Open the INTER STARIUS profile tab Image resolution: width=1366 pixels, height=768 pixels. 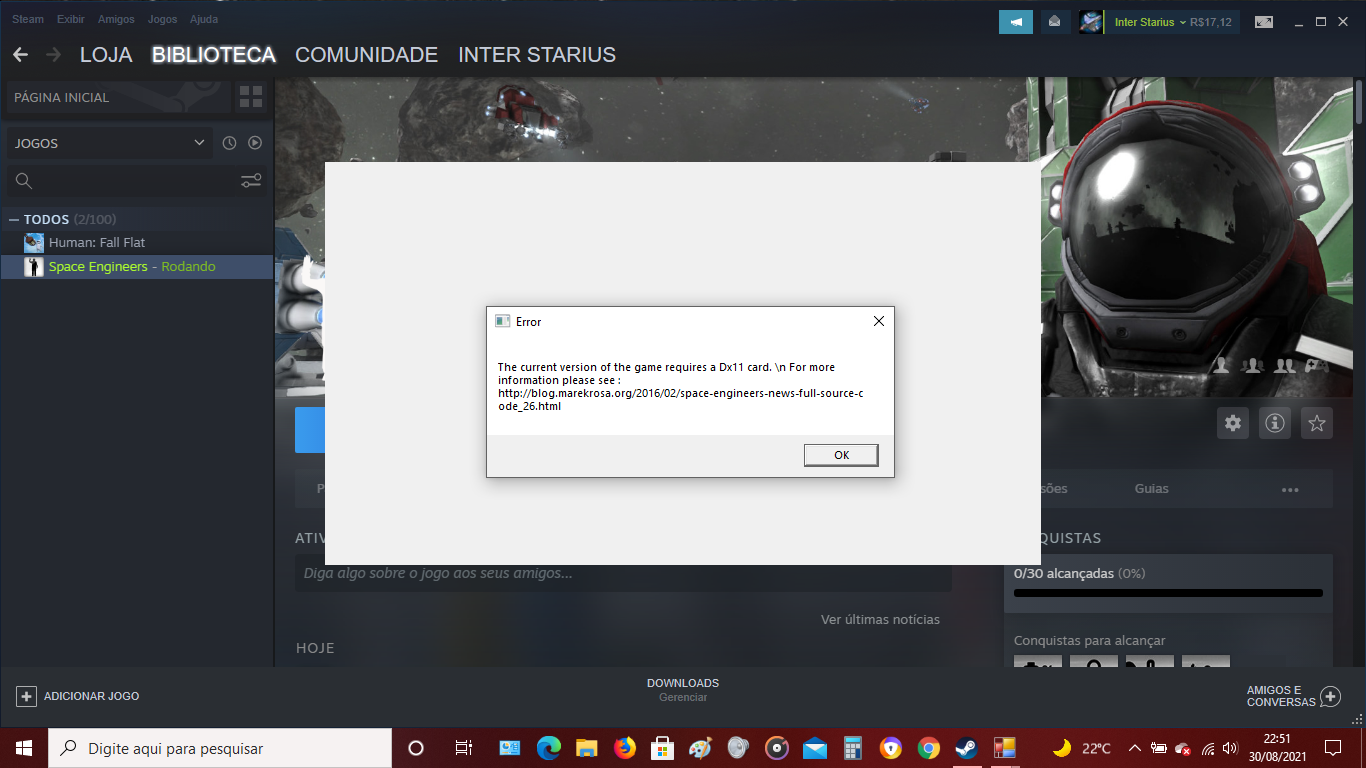537,55
